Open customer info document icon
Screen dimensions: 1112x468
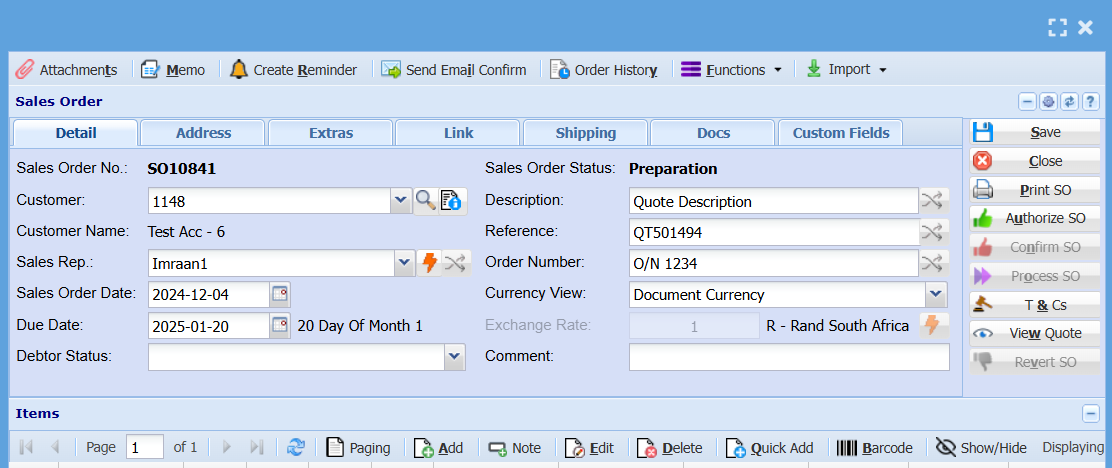(451, 201)
